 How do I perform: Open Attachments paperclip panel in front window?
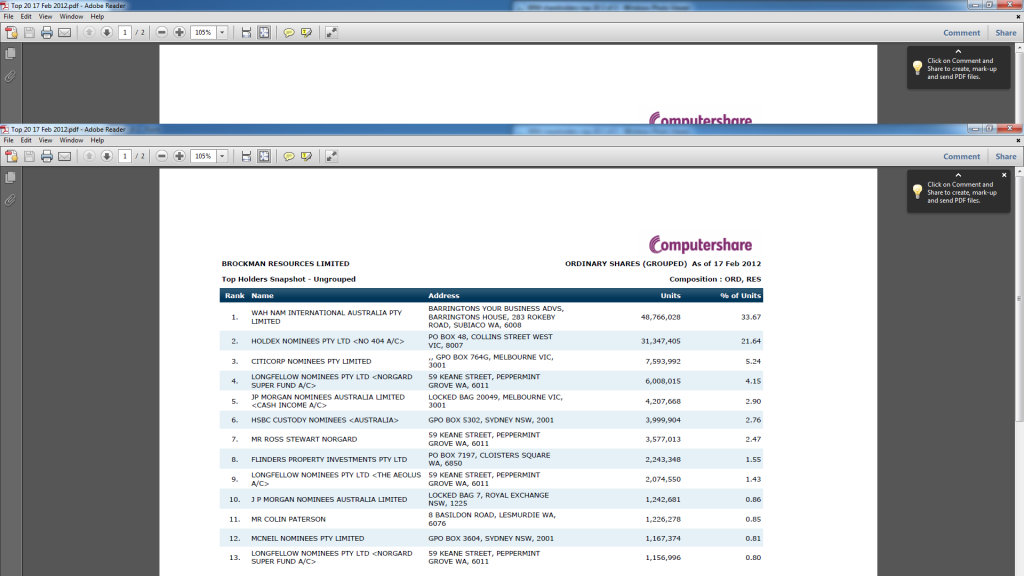pyautogui.click(x=10, y=200)
